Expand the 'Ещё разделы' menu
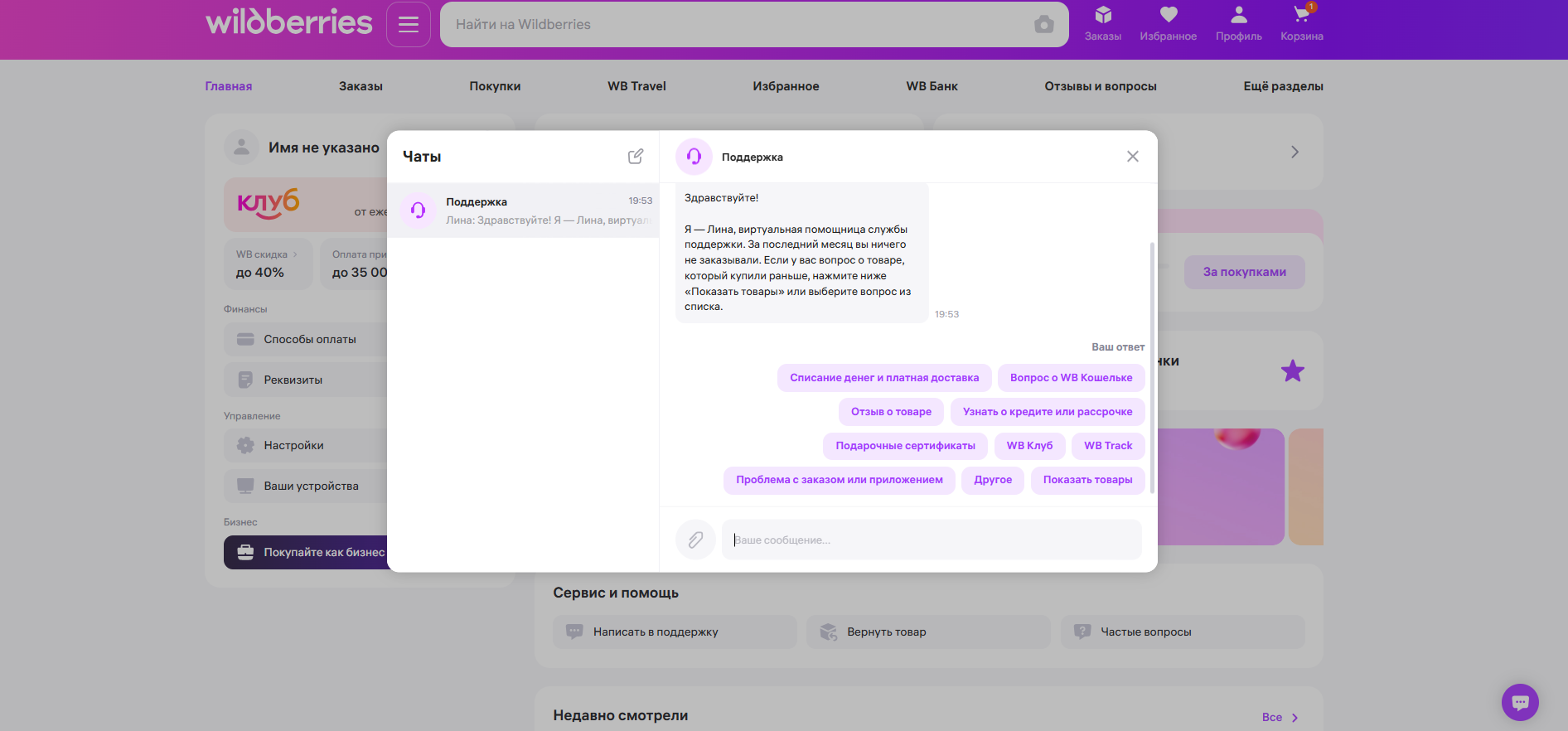Viewport: 1568px width, 731px height. [x=1282, y=86]
